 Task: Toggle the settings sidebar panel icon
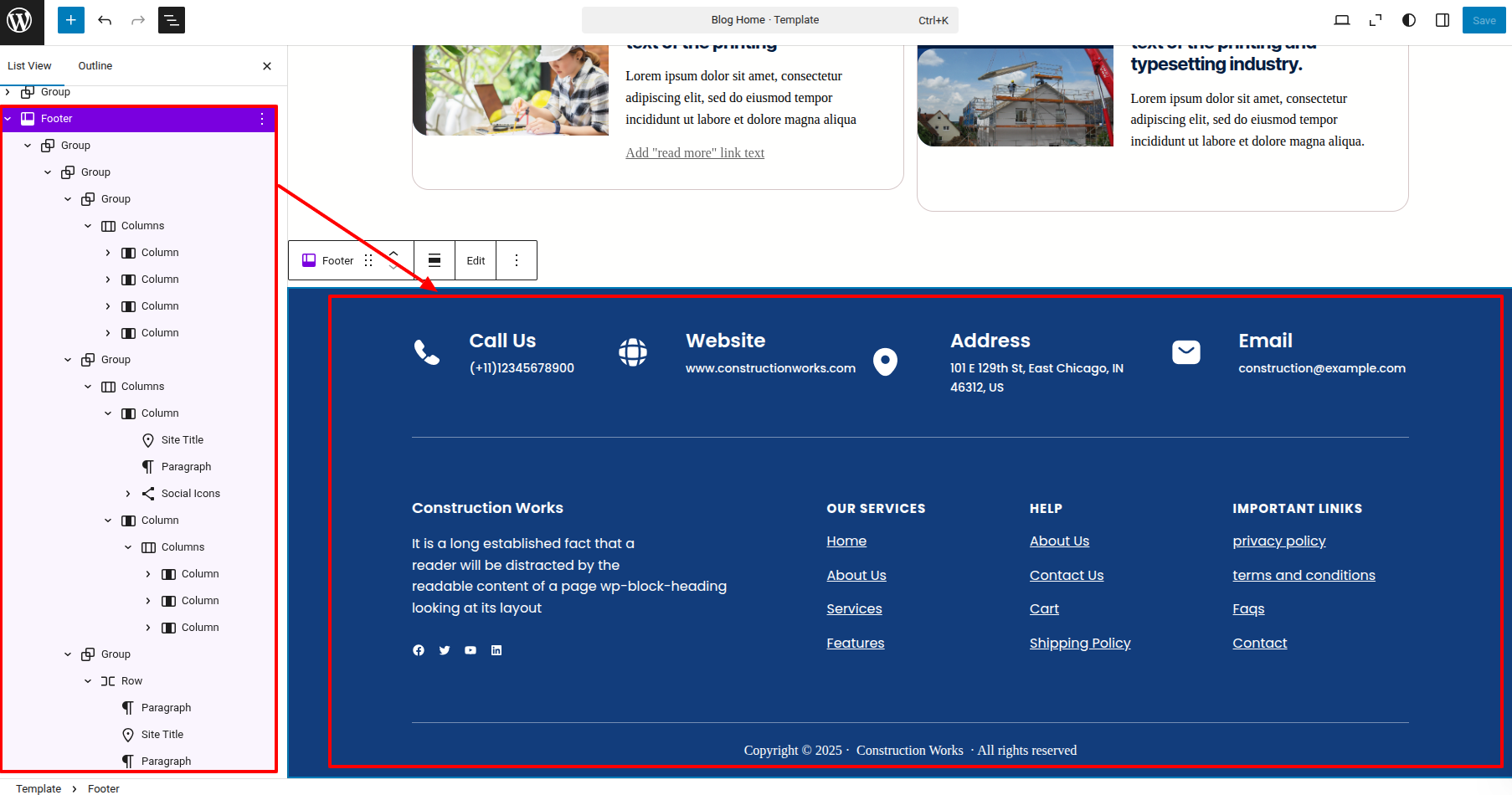pos(1443,20)
